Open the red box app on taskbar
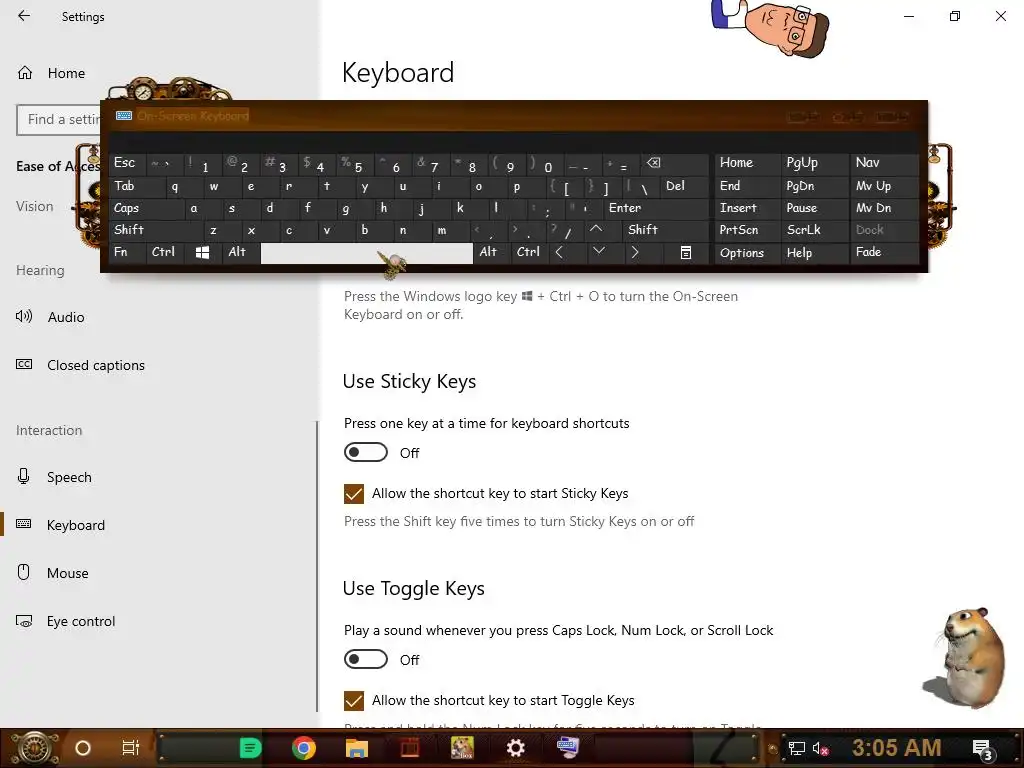Viewport: 1024px width, 768px height. (409, 748)
